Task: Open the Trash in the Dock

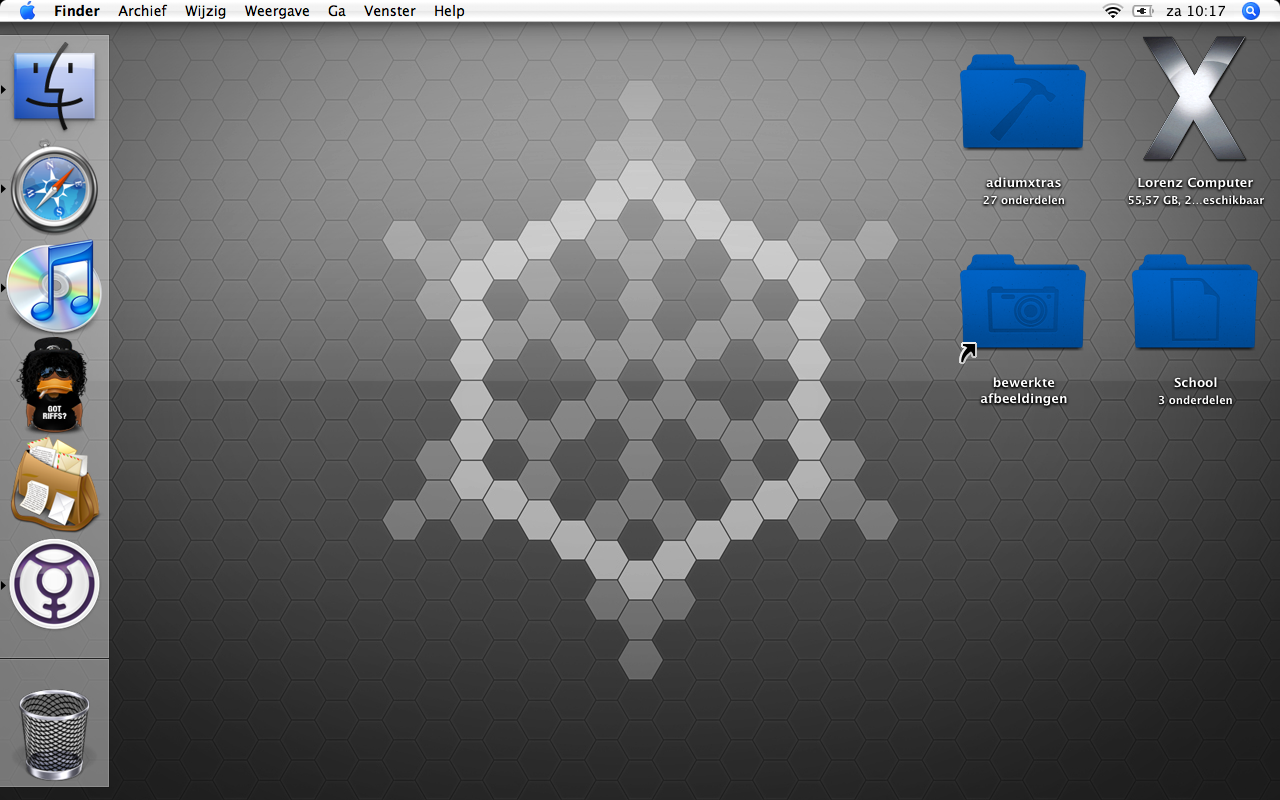Action: (x=54, y=734)
